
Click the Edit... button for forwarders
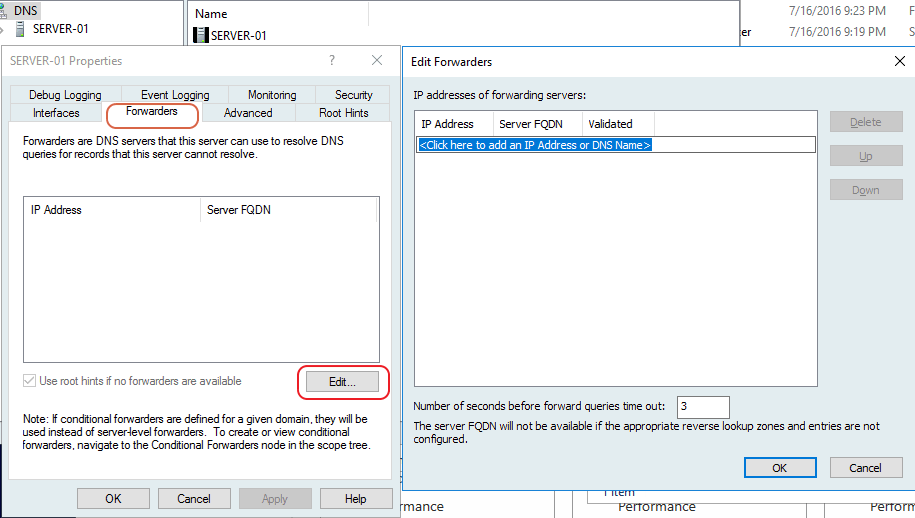pos(342,382)
